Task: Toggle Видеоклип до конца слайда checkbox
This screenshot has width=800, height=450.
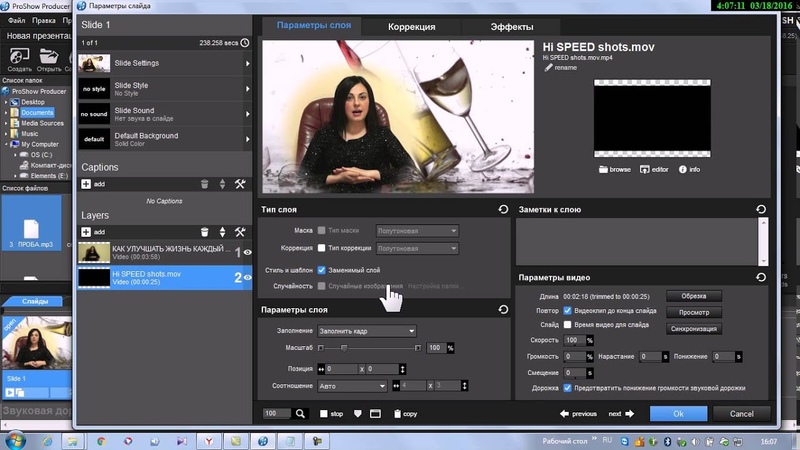Action: click(567, 310)
